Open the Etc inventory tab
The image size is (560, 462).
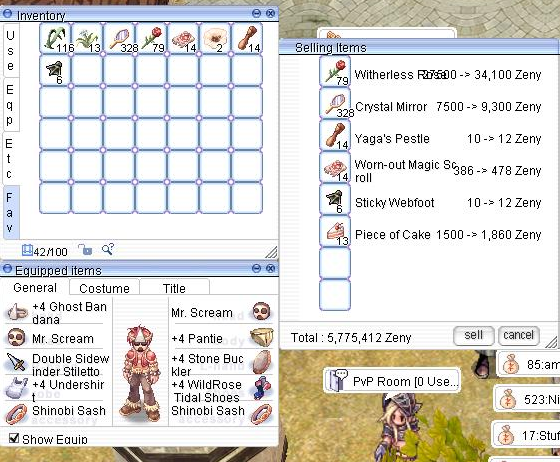[x=10, y=159]
